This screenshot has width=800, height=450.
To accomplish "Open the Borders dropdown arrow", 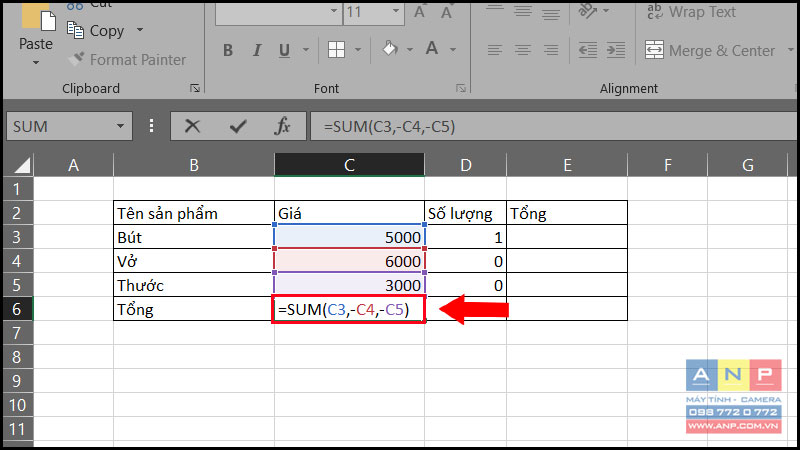I will [x=358, y=50].
